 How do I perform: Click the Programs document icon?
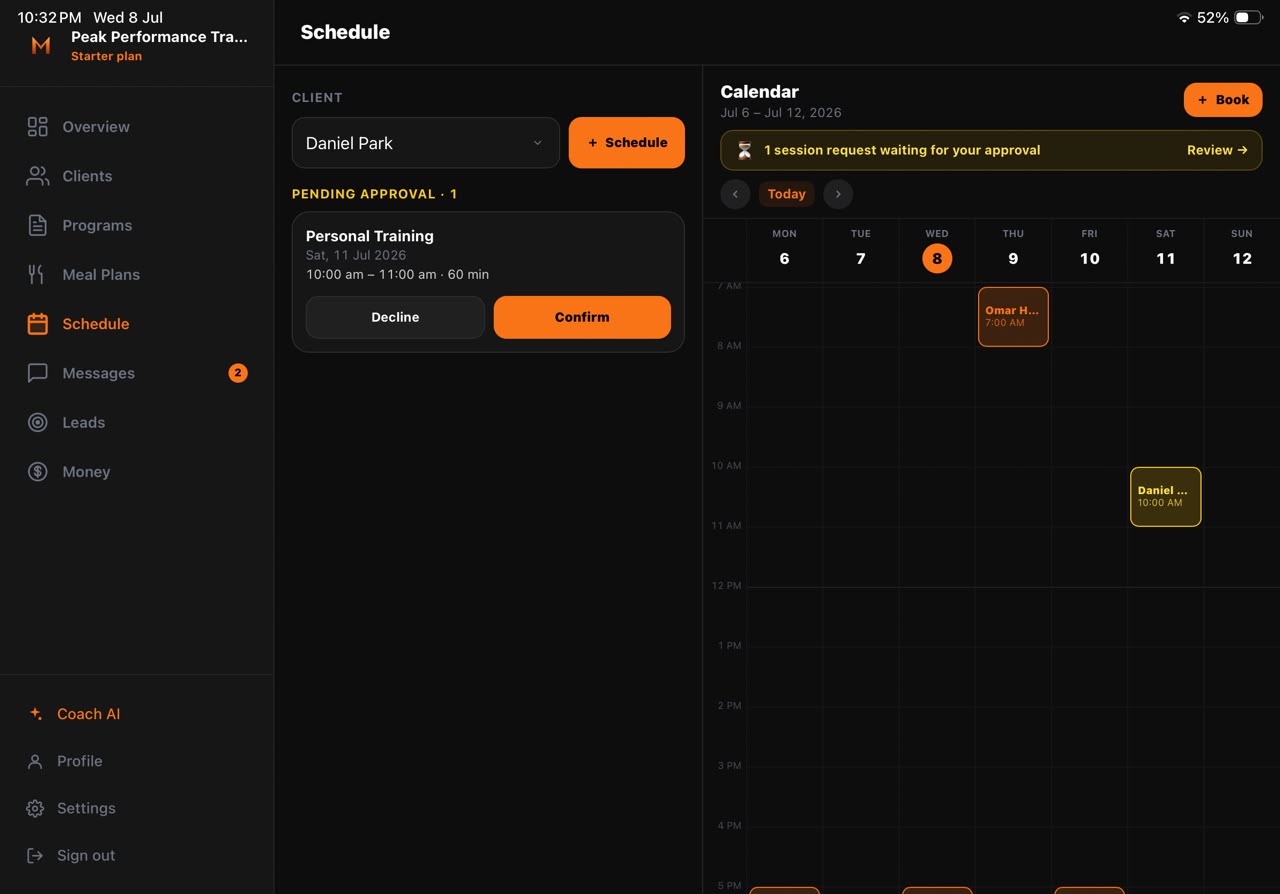(x=37, y=225)
